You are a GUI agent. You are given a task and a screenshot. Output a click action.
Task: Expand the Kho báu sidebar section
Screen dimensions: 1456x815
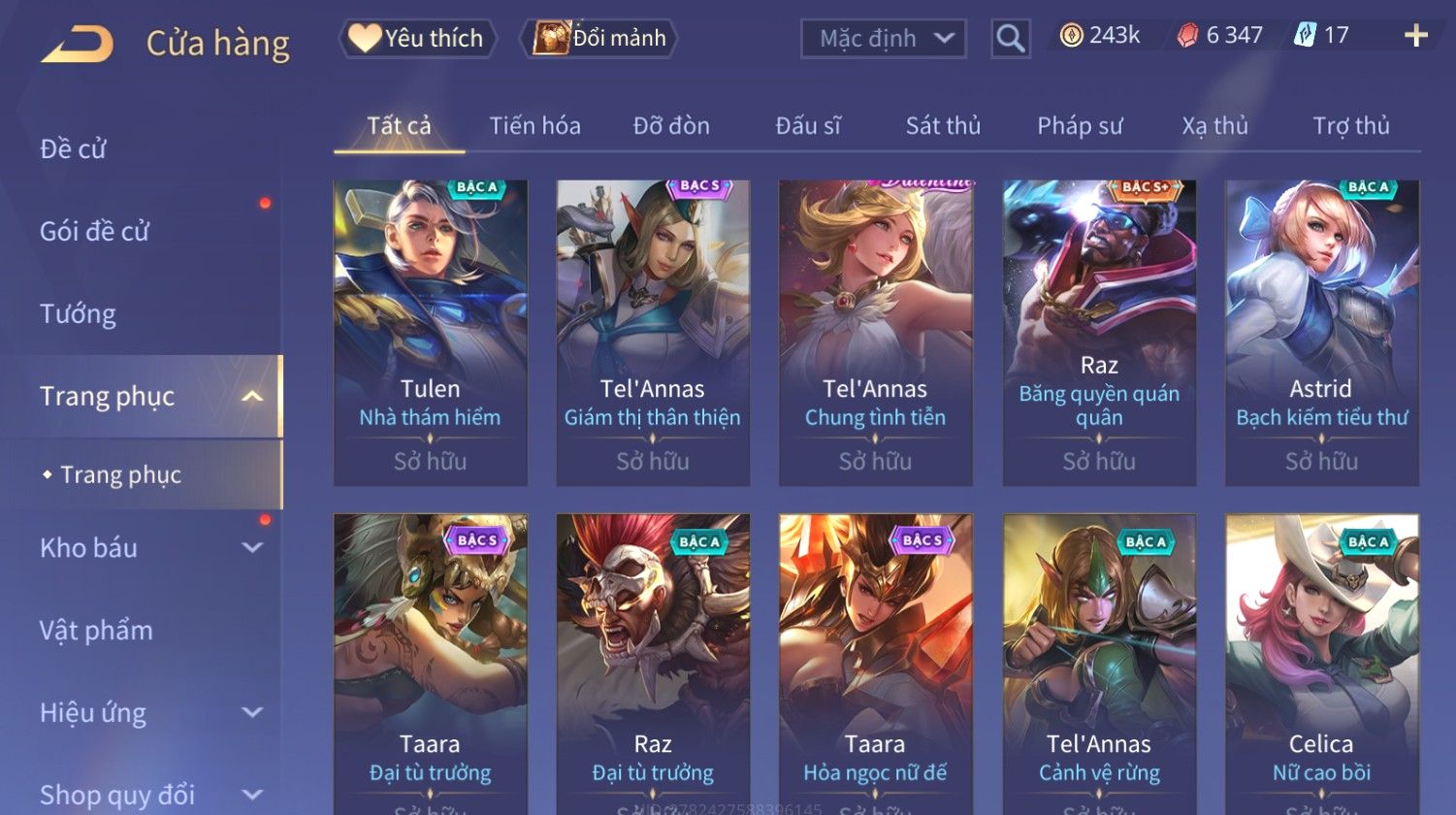tap(252, 547)
